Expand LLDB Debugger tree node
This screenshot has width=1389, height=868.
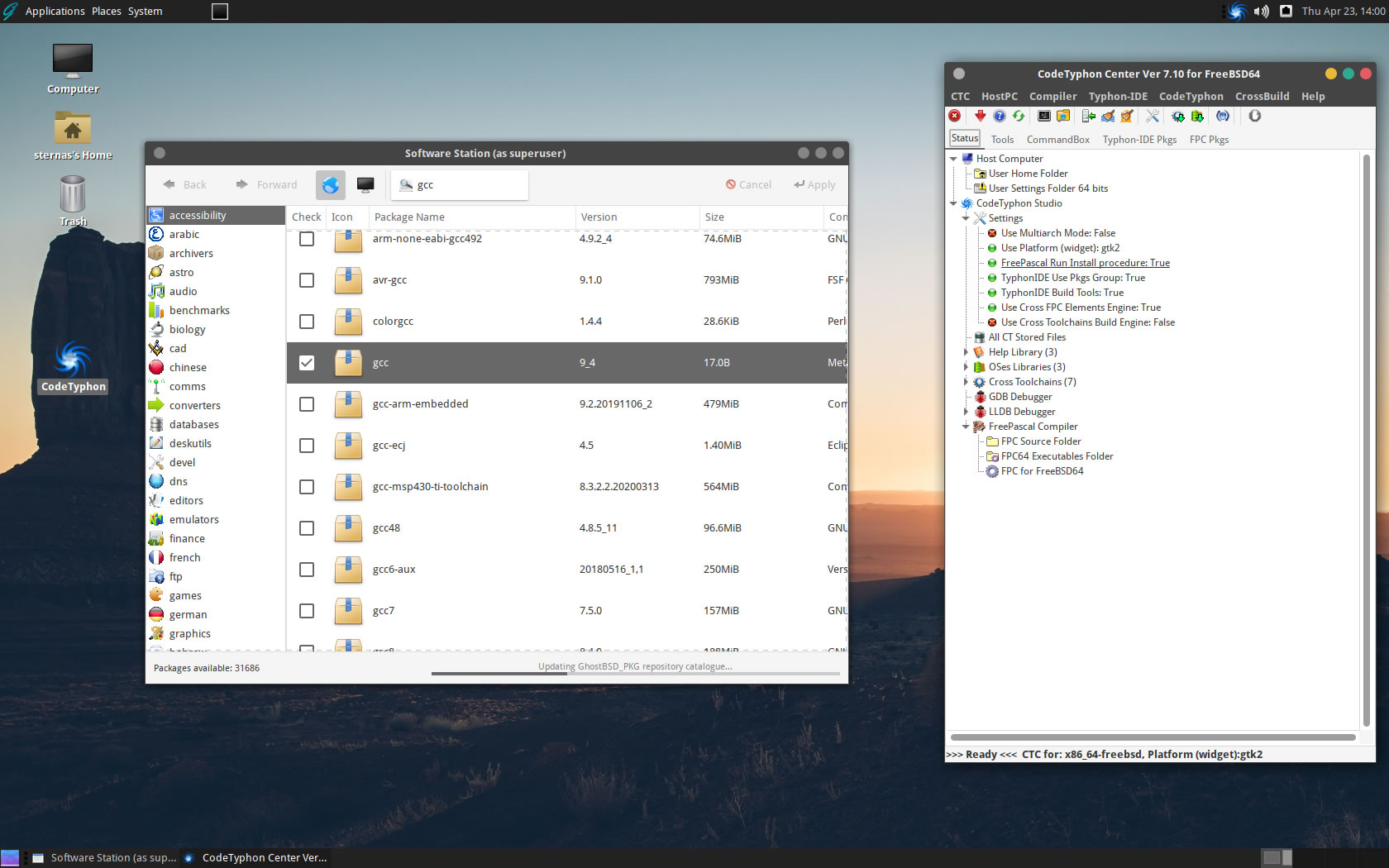pyautogui.click(x=966, y=412)
